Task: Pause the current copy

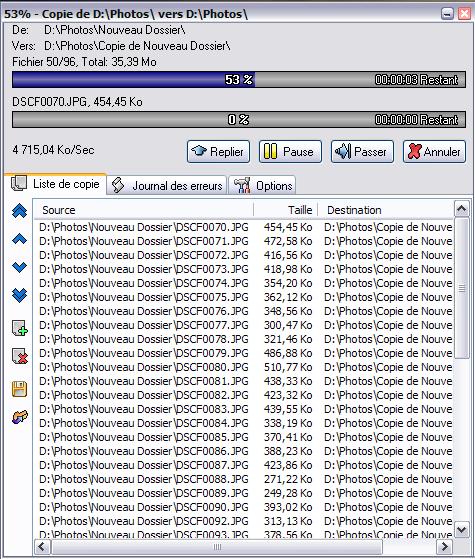Action: (290, 152)
